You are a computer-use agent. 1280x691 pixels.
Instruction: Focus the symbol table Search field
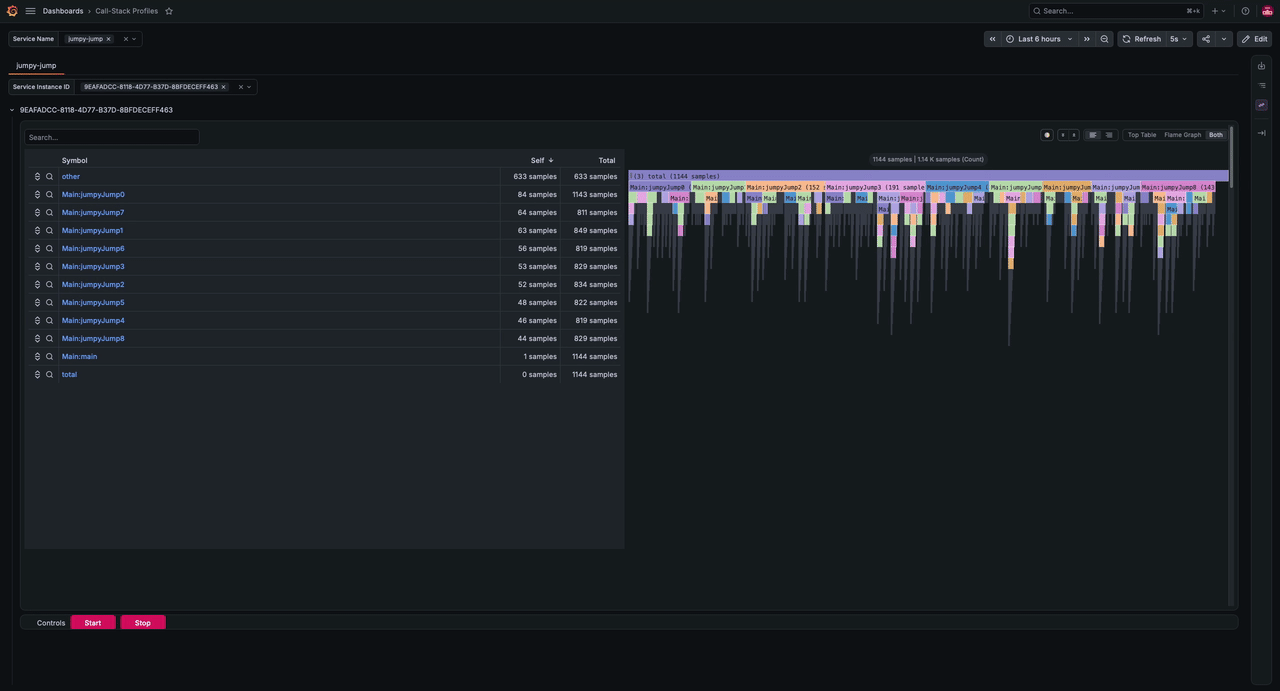[x=112, y=137]
